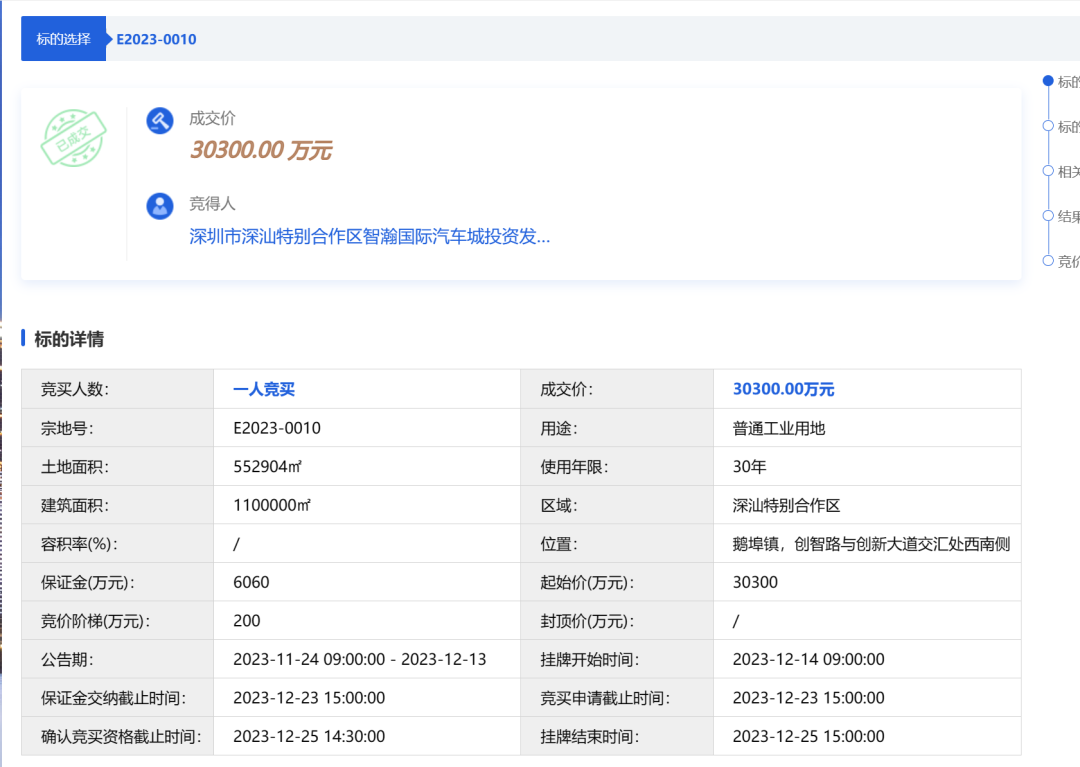Select the second 标的 hollow step circle
This screenshot has width=1080, height=767.
click(1048, 126)
